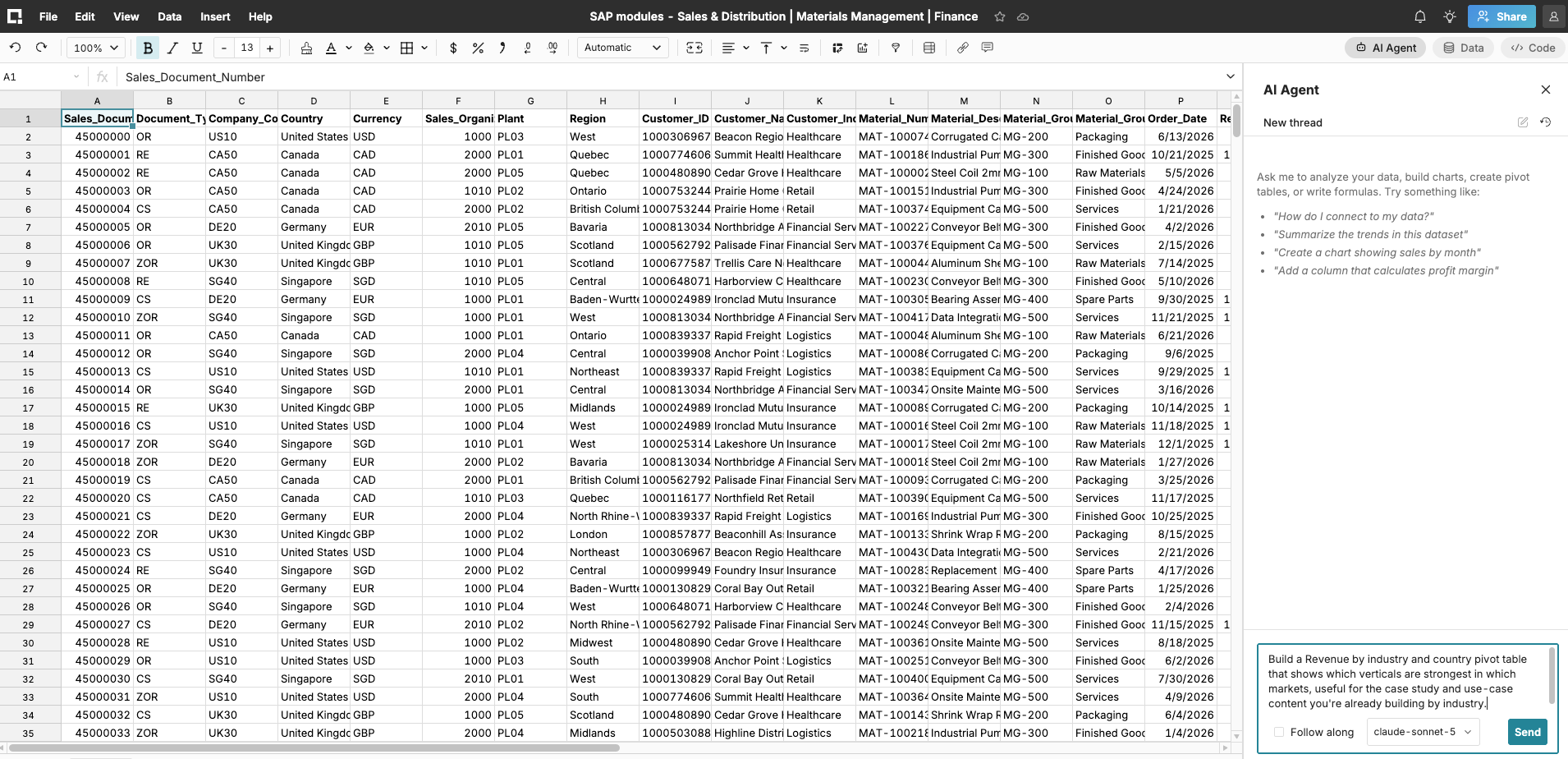Open the File menu

(x=48, y=16)
